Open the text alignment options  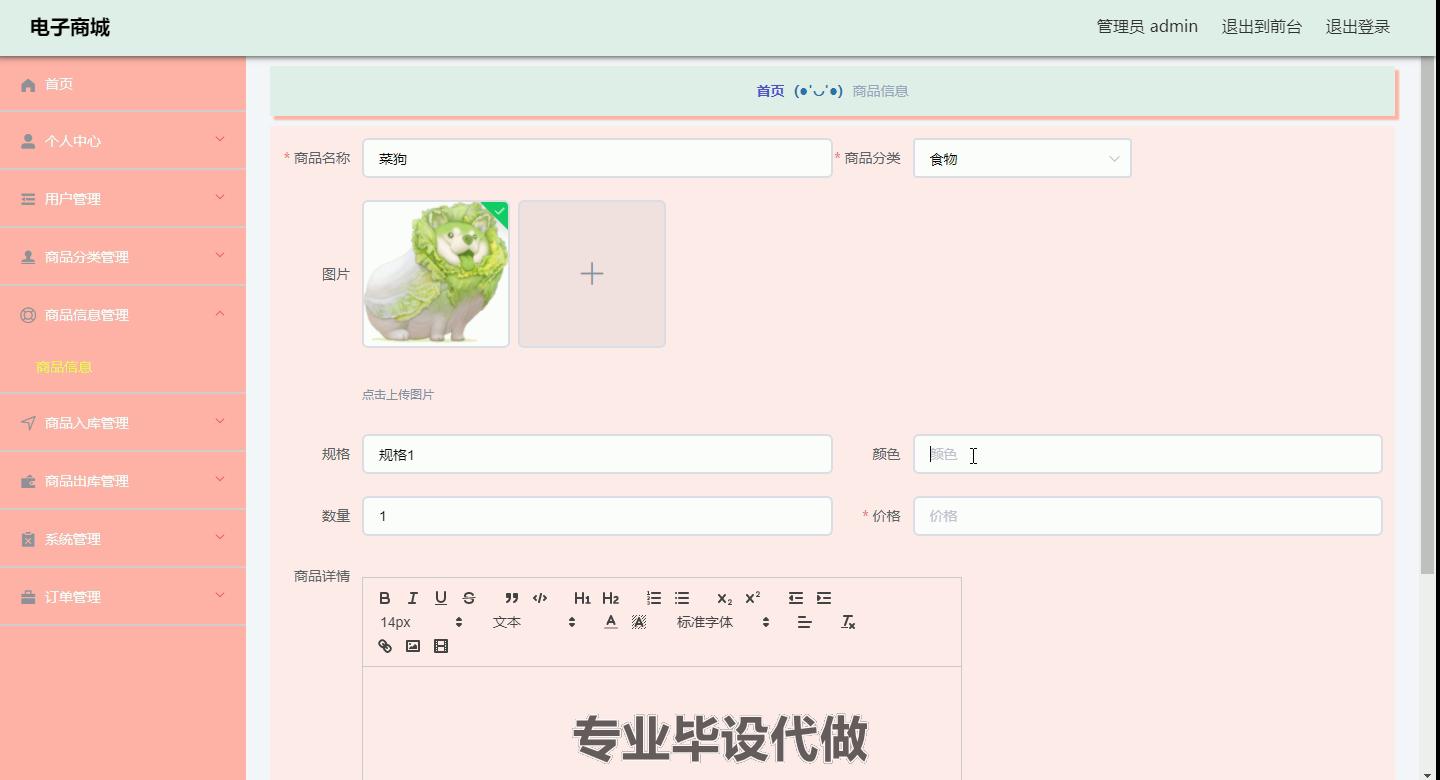point(805,622)
